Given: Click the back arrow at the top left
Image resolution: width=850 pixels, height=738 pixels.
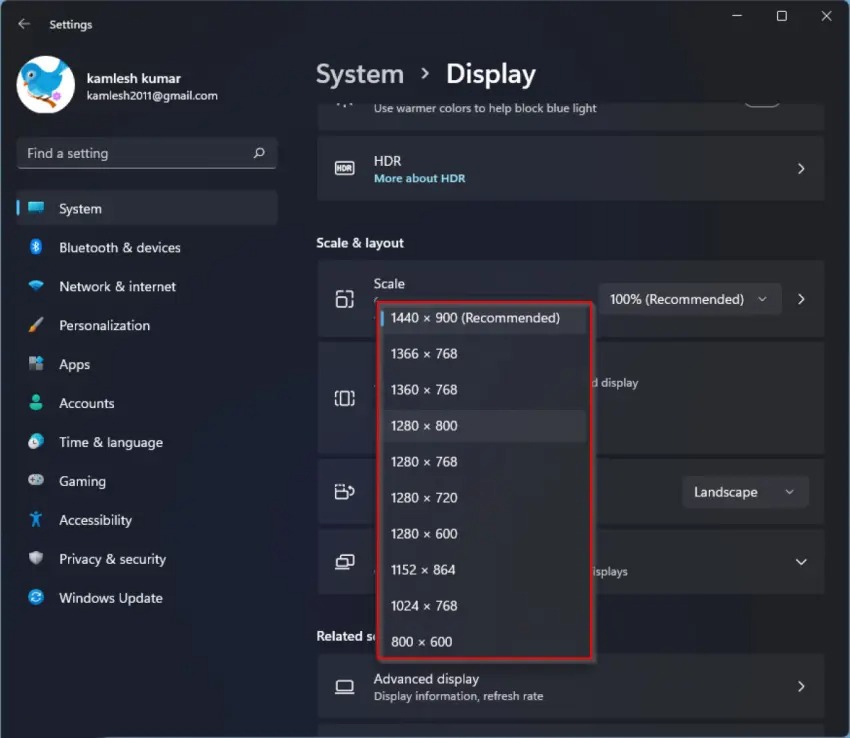Looking at the screenshot, I should pos(22,23).
